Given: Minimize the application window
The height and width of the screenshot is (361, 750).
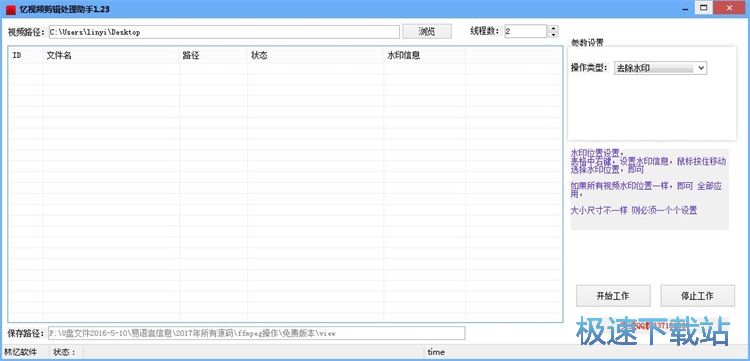Looking at the screenshot, I should pyautogui.click(x=685, y=8).
